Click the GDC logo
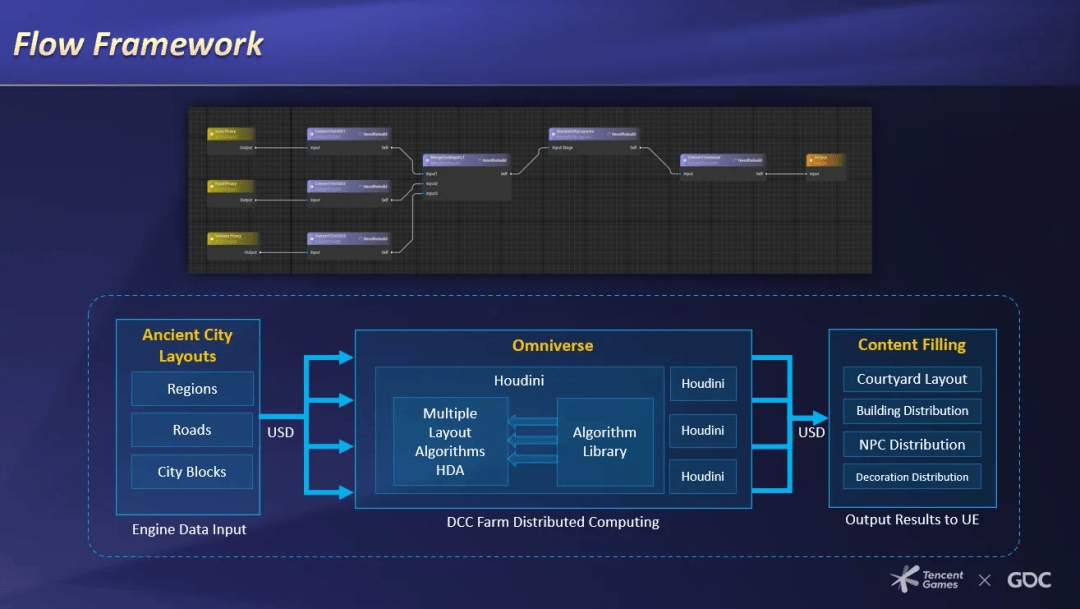The image size is (1080, 609). tap(1028, 580)
